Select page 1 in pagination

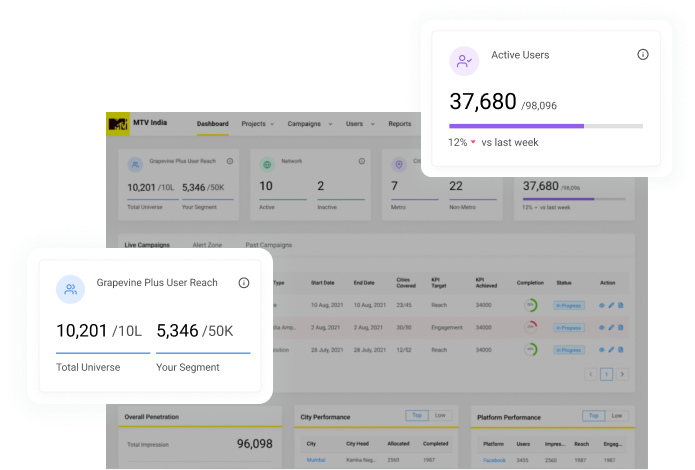pyautogui.click(x=606, y=374)
